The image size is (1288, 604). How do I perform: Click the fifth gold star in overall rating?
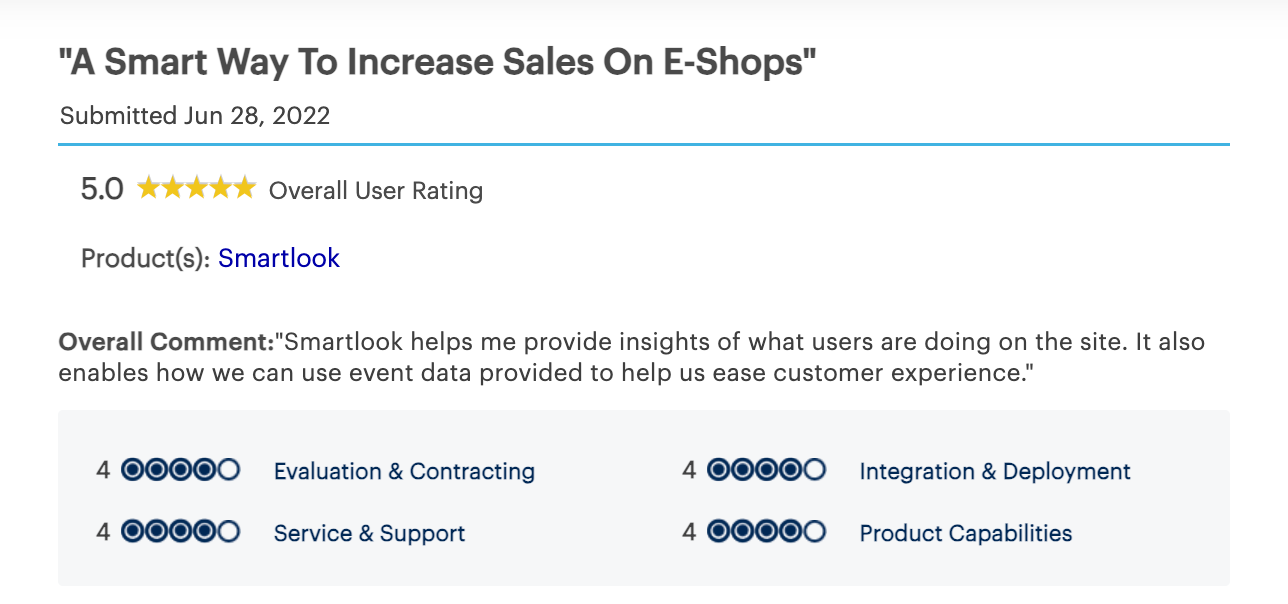coord(245,188)
